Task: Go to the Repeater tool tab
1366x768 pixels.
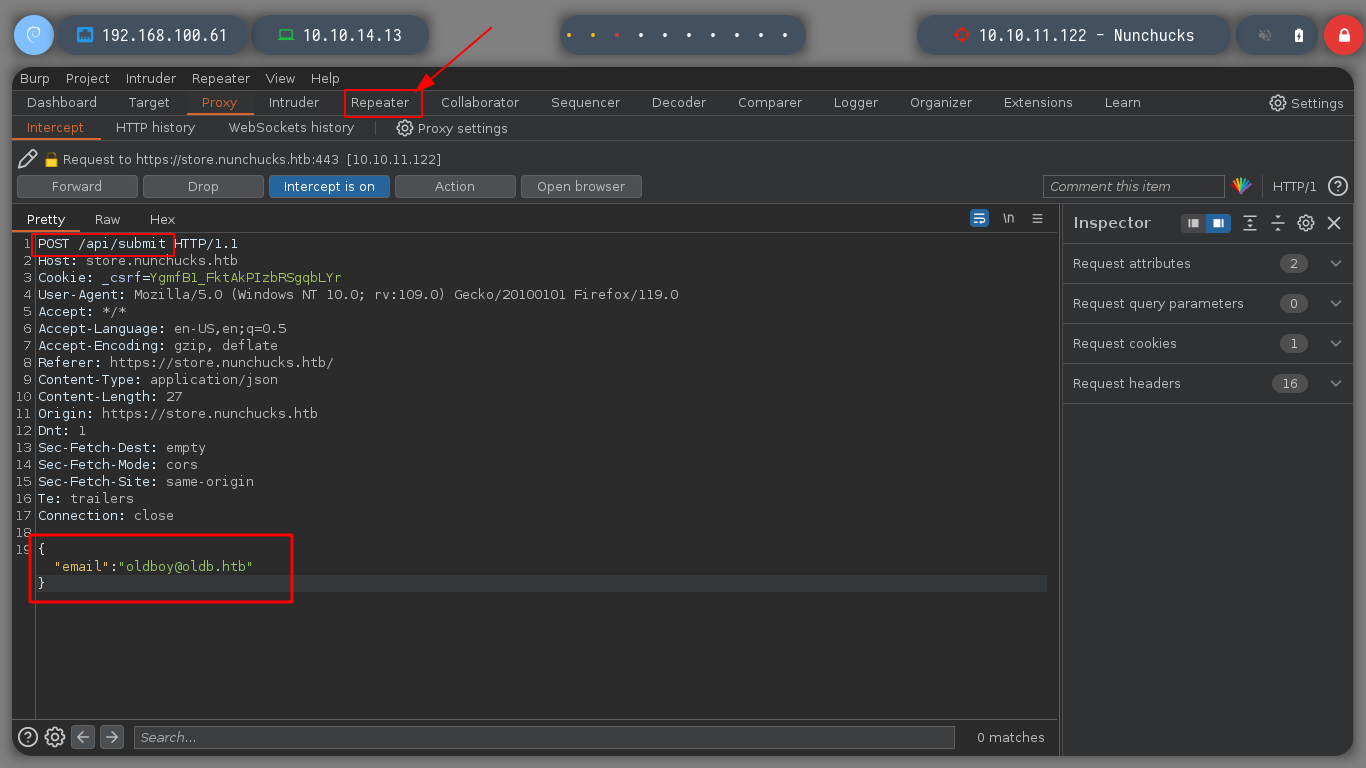Action: point(380,102)
